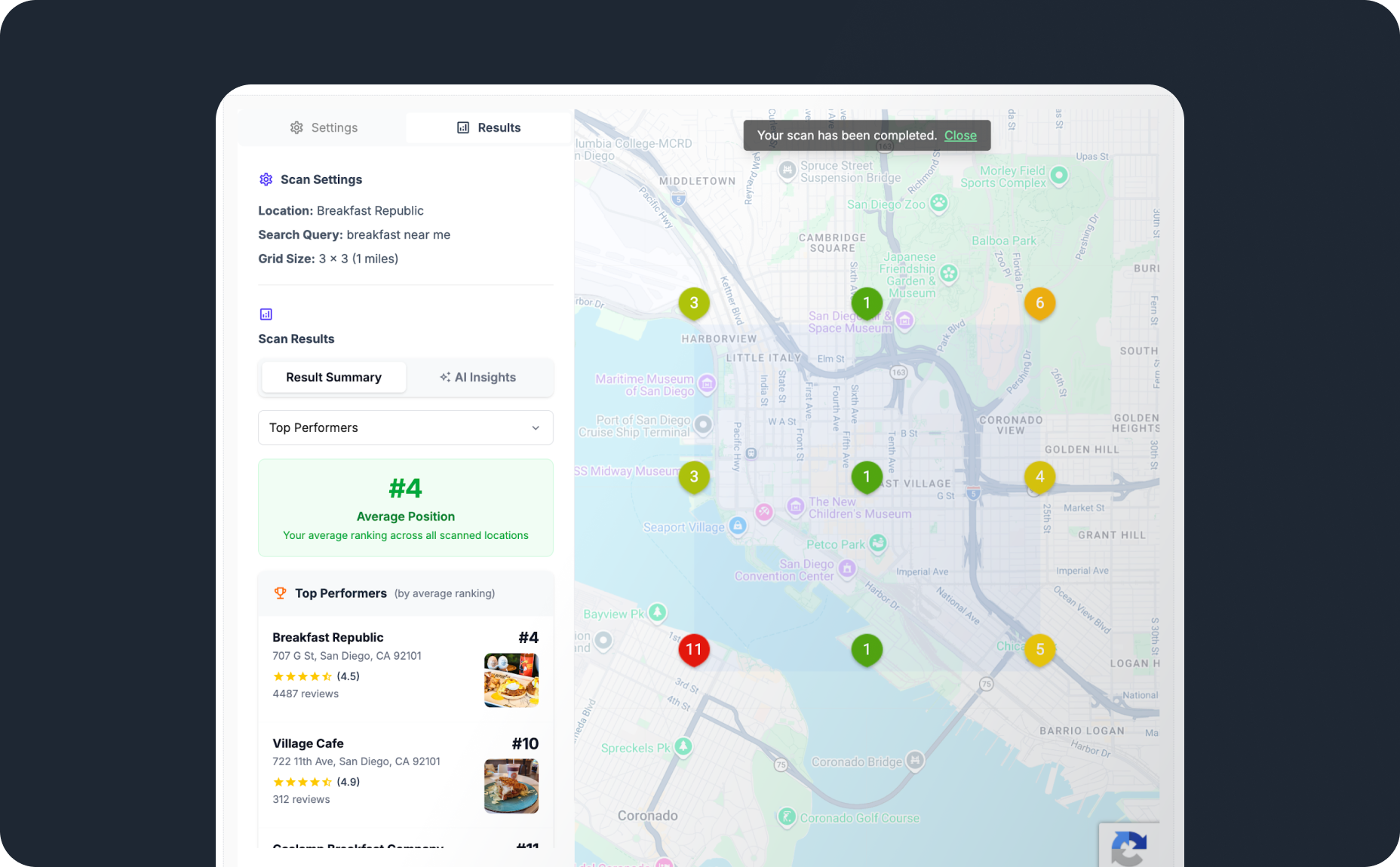Viewport: 1400px width, 867px height.
Task: Click the Scan Results chart icon
Action: [x=266, y=314]
